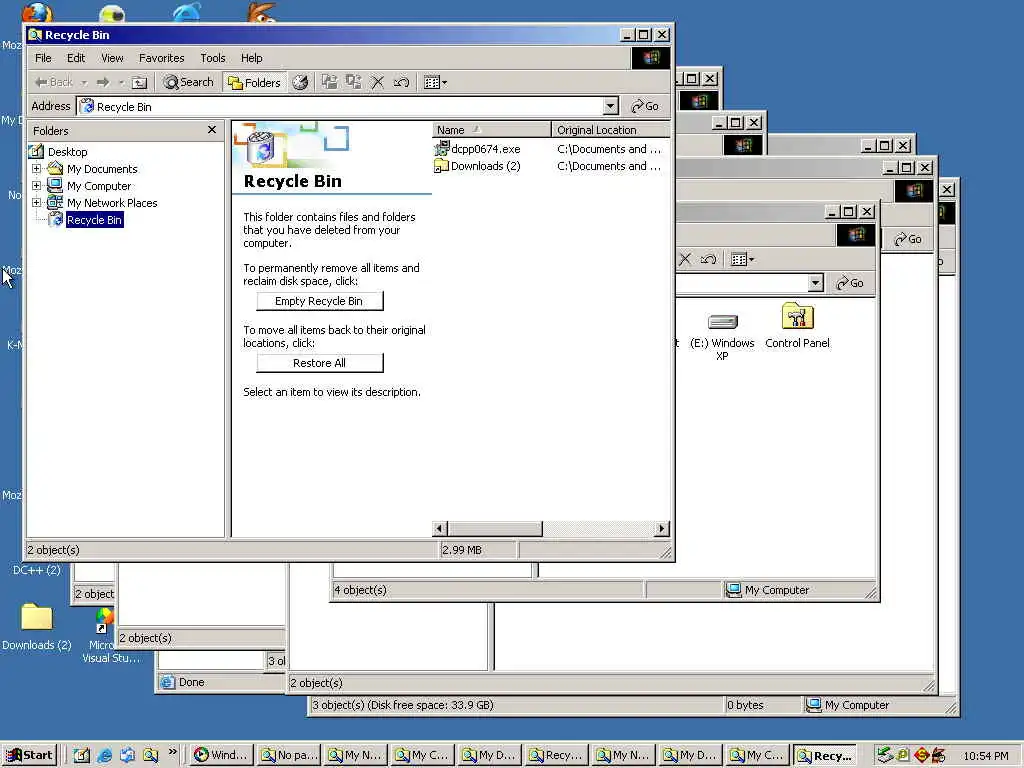This screenshot has height=768, width=1024.
Task: Launch Internet Explorer from quick launch
Action: (x=104, y=755)
